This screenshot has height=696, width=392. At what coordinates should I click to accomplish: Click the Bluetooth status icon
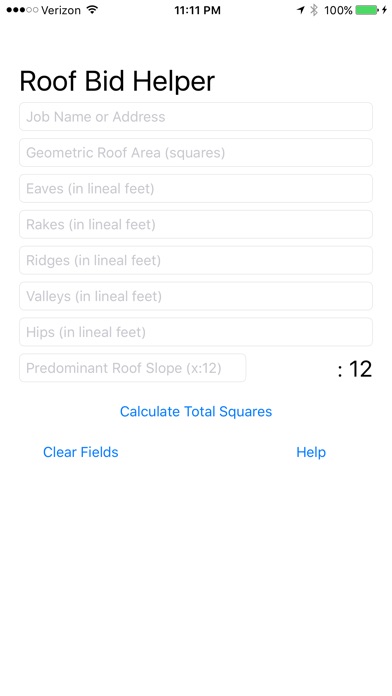[314, 10]
